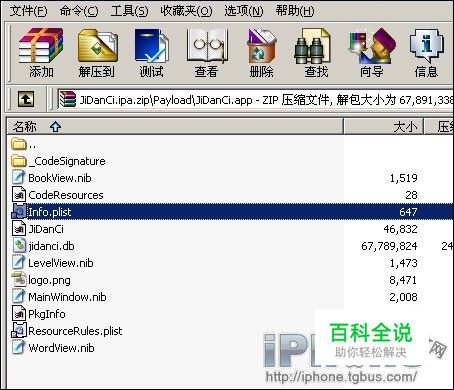Select the _CodeSignature folder name
This screenshot has height=390, width=454.
click(x=67, y=161)
